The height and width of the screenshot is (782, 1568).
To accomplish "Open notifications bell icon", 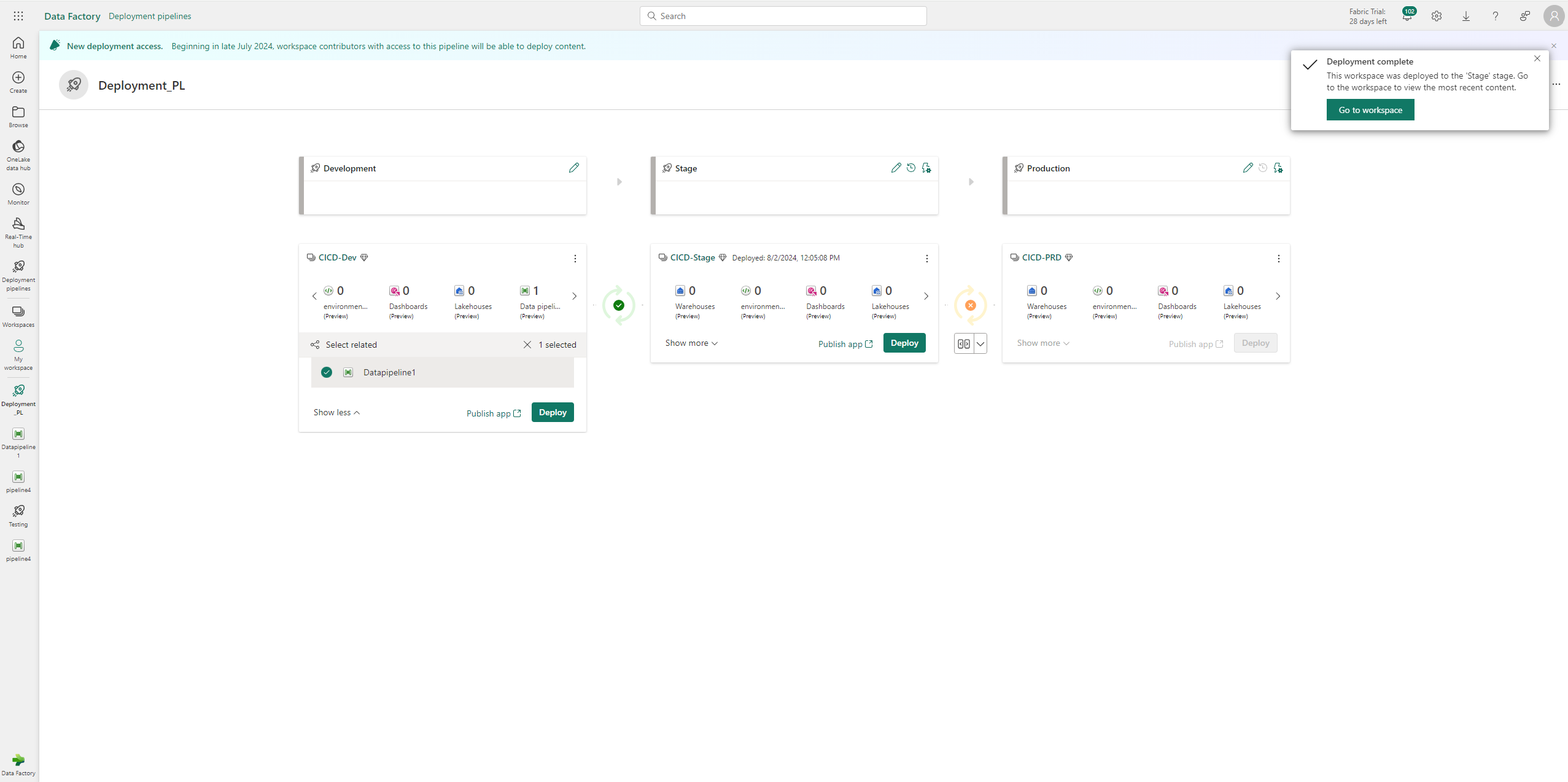I will coord(1407,16).
